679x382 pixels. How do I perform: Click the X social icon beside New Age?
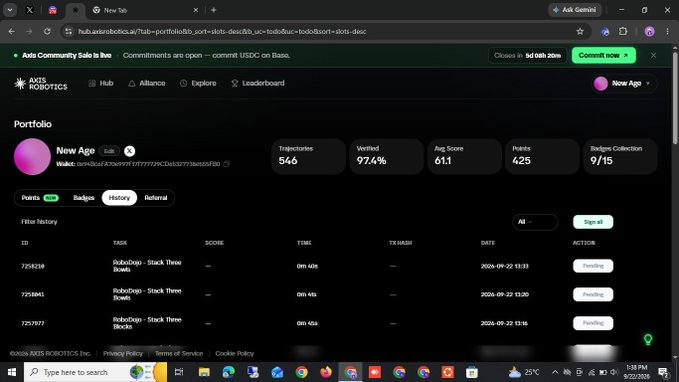point(129,151)
